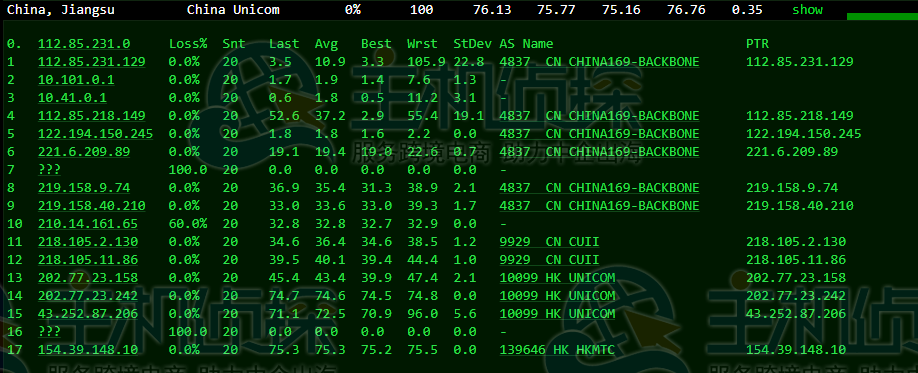
Task: Click IP address 202.77.23.242
Action: 88,296
